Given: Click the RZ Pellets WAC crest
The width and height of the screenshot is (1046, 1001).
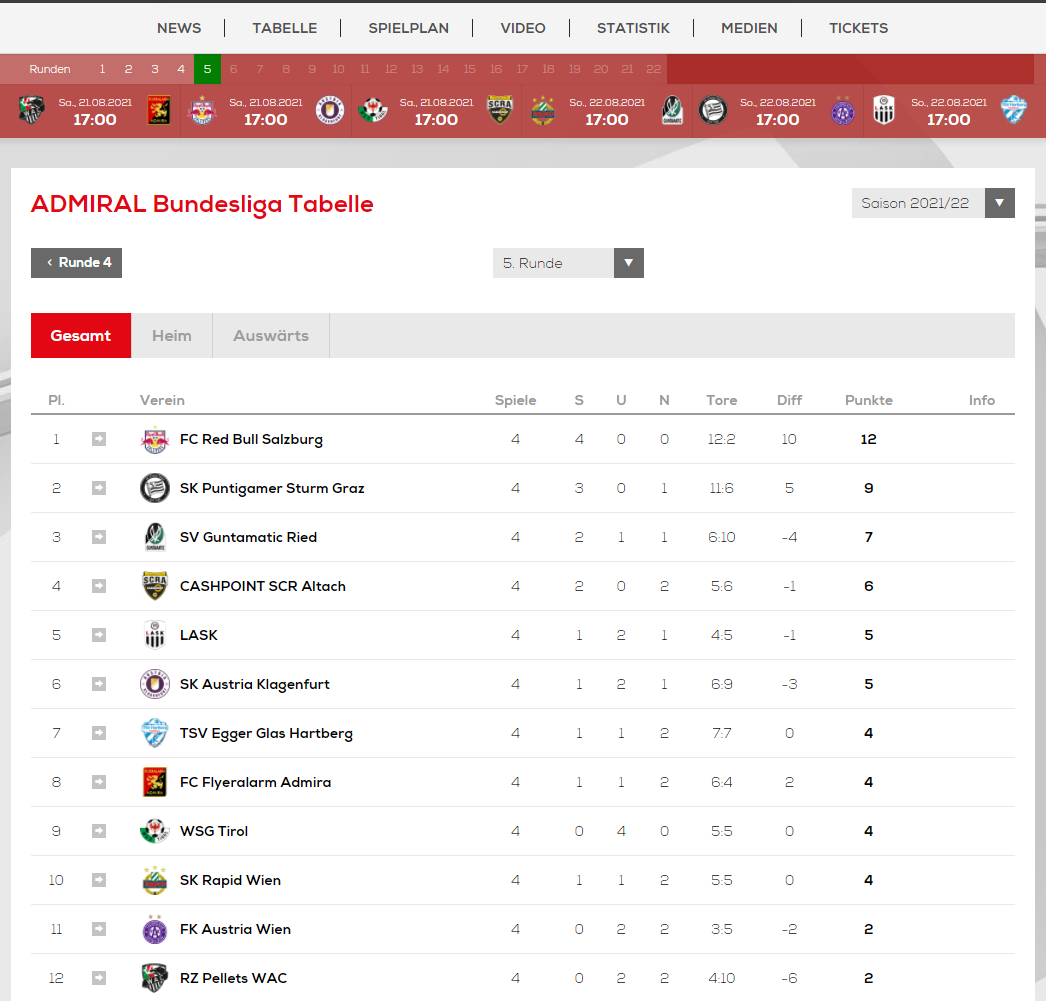Looking at the screenshot, I should click(x=155, y=979).
